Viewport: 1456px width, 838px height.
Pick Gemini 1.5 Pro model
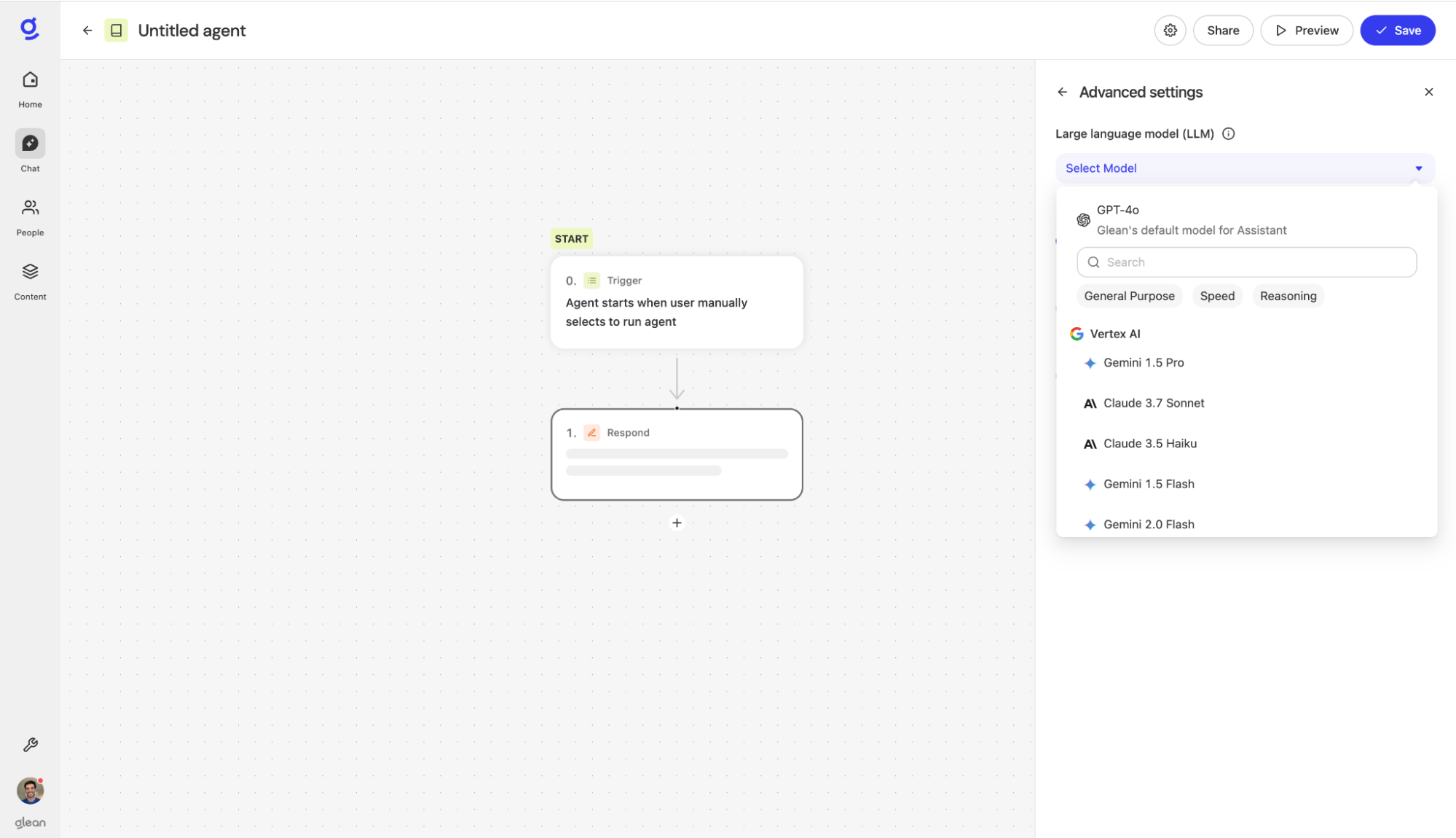pos(1143,363)
